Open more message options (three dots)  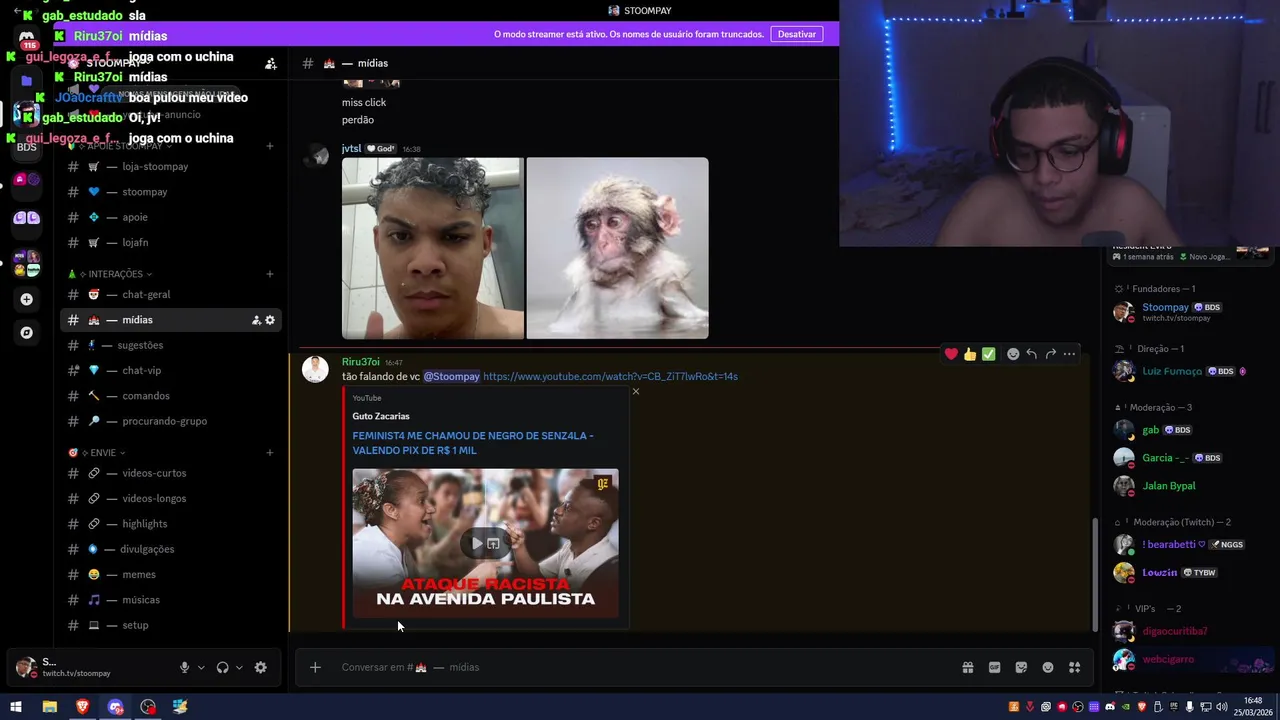1070,354
